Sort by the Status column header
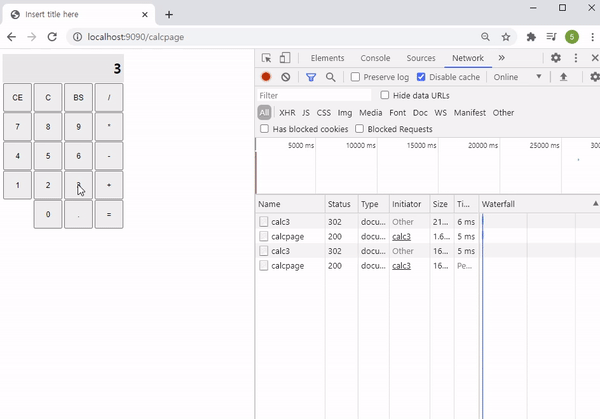Viewport: 600px width, 419px height. pos(341,204)
